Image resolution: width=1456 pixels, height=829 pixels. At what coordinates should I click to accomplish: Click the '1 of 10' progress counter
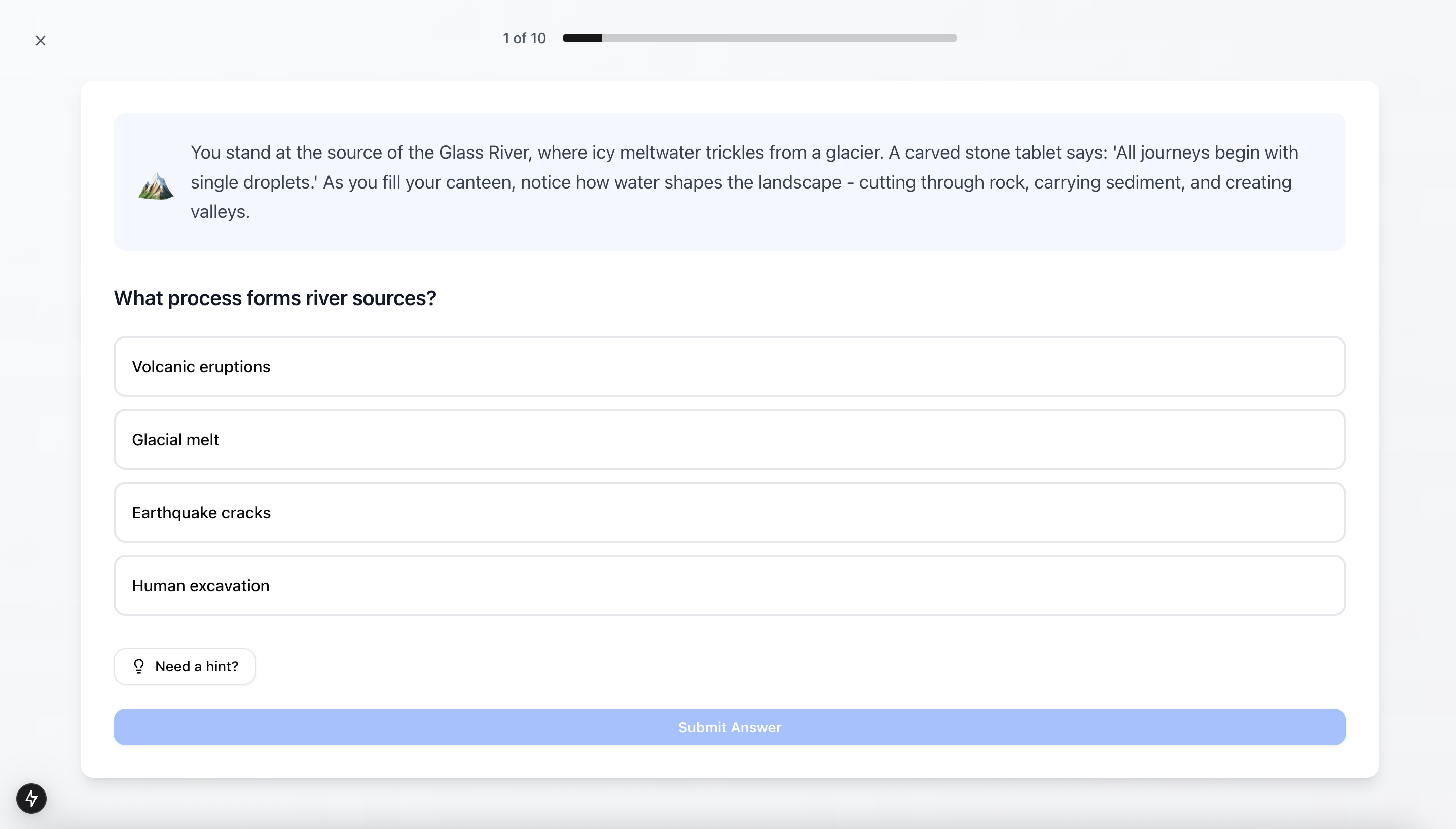[524, 38]
